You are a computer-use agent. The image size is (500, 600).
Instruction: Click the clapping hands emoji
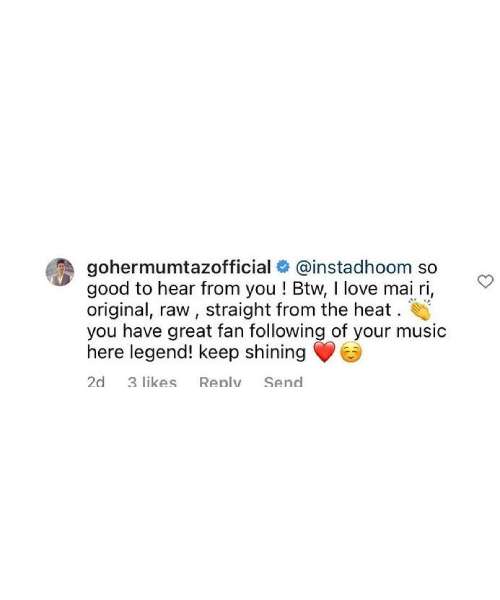click(420, 309)
